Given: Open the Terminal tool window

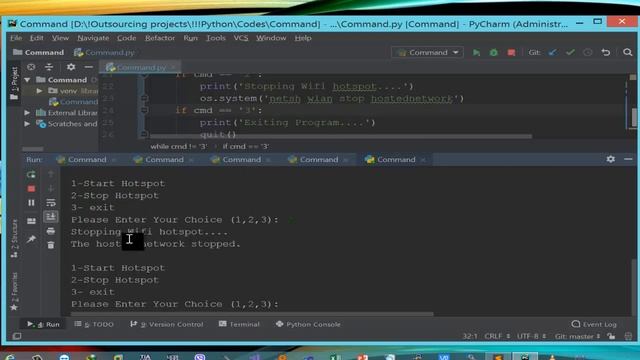Looking at the screenshot, I should coord(239,324).
